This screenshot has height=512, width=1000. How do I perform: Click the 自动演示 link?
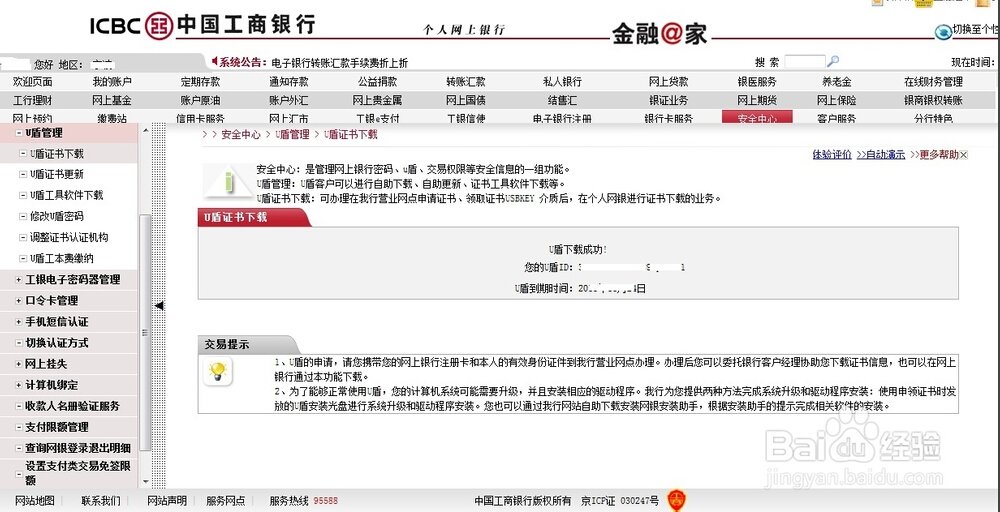click(881, 155)
